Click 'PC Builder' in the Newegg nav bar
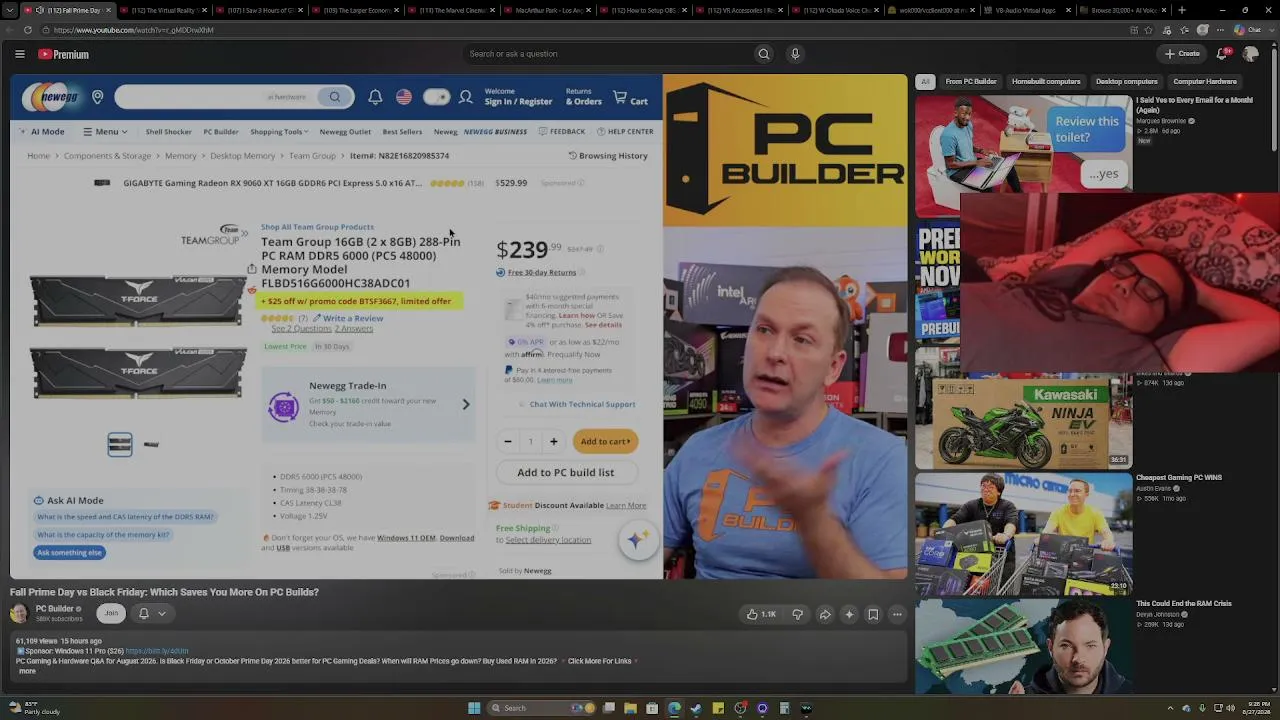 221,132
